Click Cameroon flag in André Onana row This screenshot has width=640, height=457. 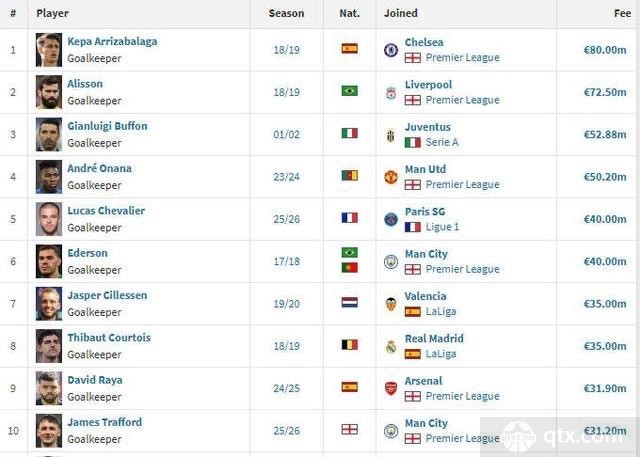tap(349, 175)
